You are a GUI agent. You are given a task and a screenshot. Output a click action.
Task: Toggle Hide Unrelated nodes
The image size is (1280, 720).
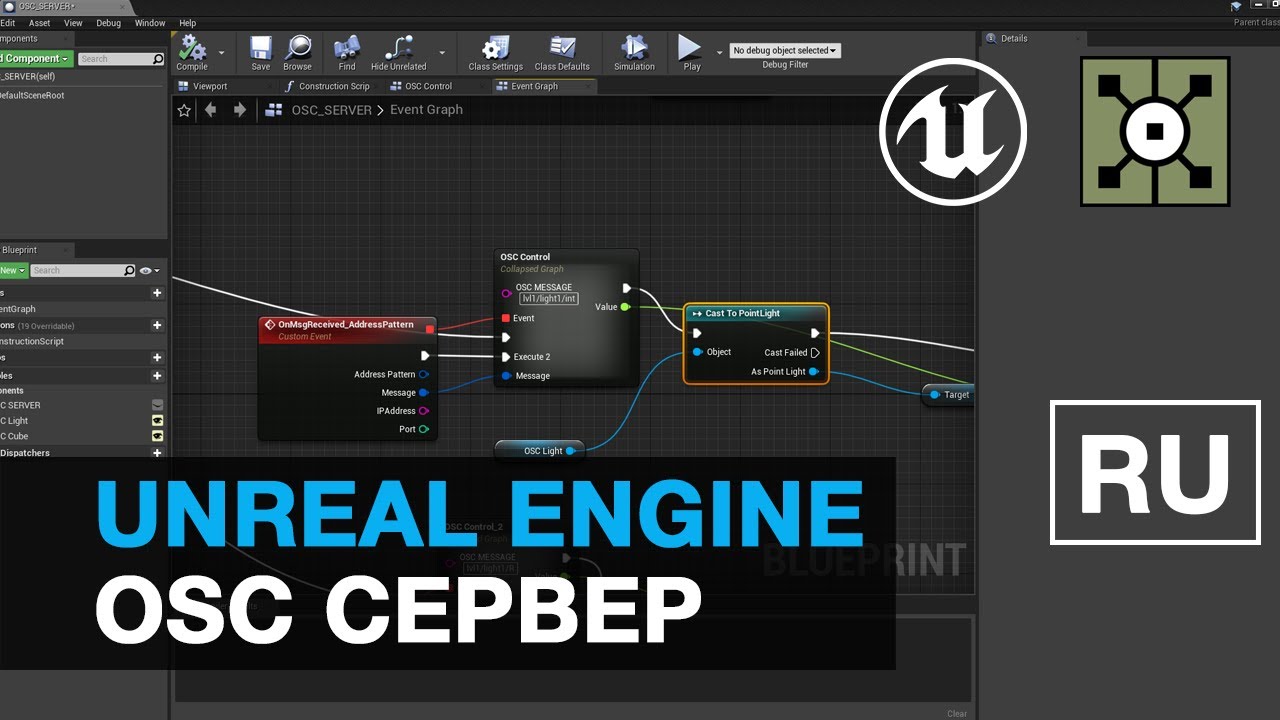(398, 52)
